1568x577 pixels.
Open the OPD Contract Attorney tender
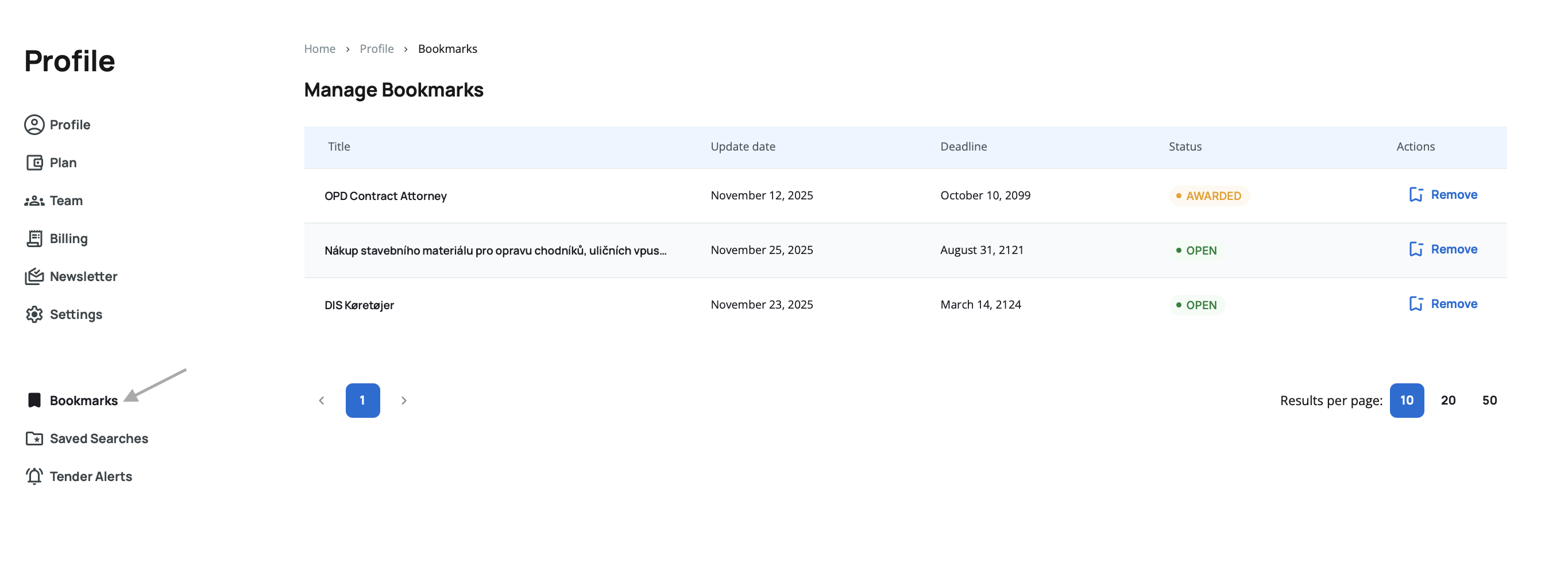pos(385,195)
